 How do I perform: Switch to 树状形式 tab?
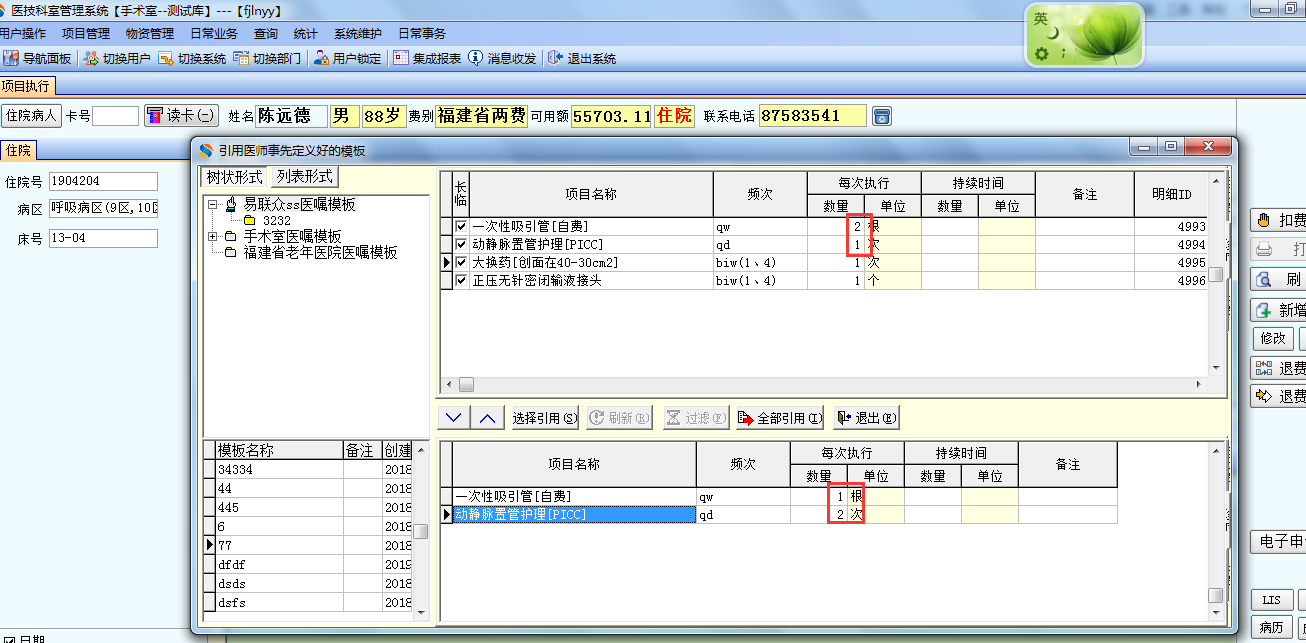[x=235, y=177]
